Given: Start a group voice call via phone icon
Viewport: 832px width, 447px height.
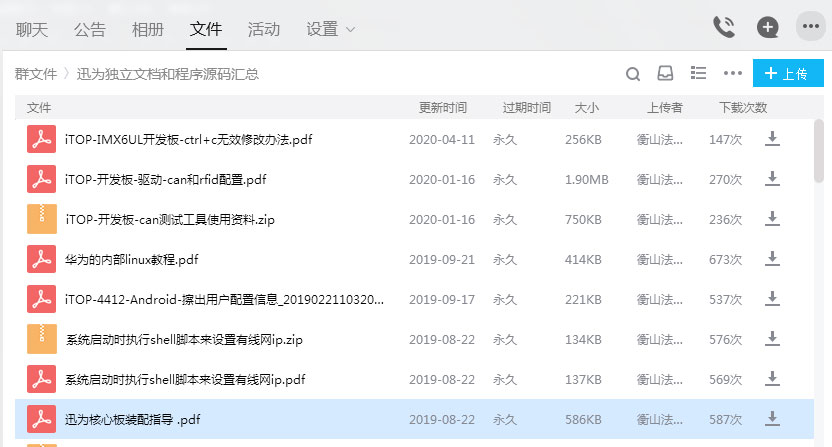Looking at the screenshot, I should click(724, 27).
